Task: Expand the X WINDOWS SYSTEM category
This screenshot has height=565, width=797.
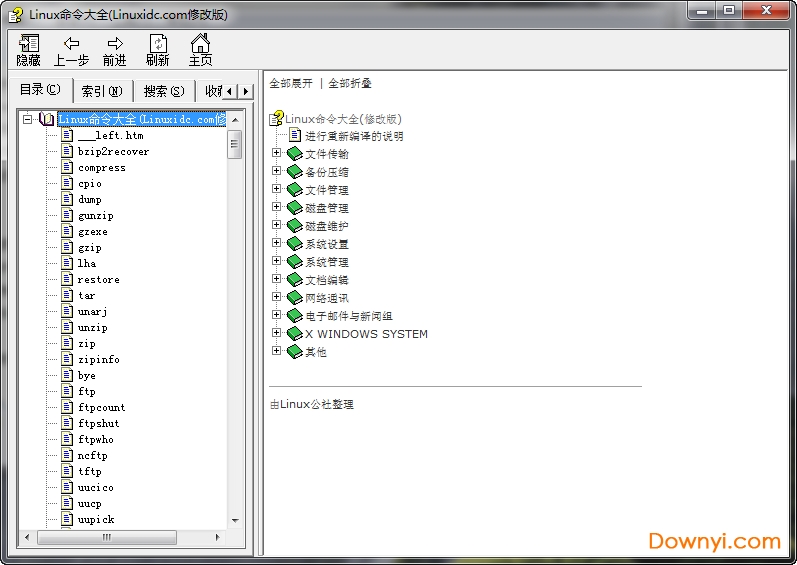Action: 276,333
